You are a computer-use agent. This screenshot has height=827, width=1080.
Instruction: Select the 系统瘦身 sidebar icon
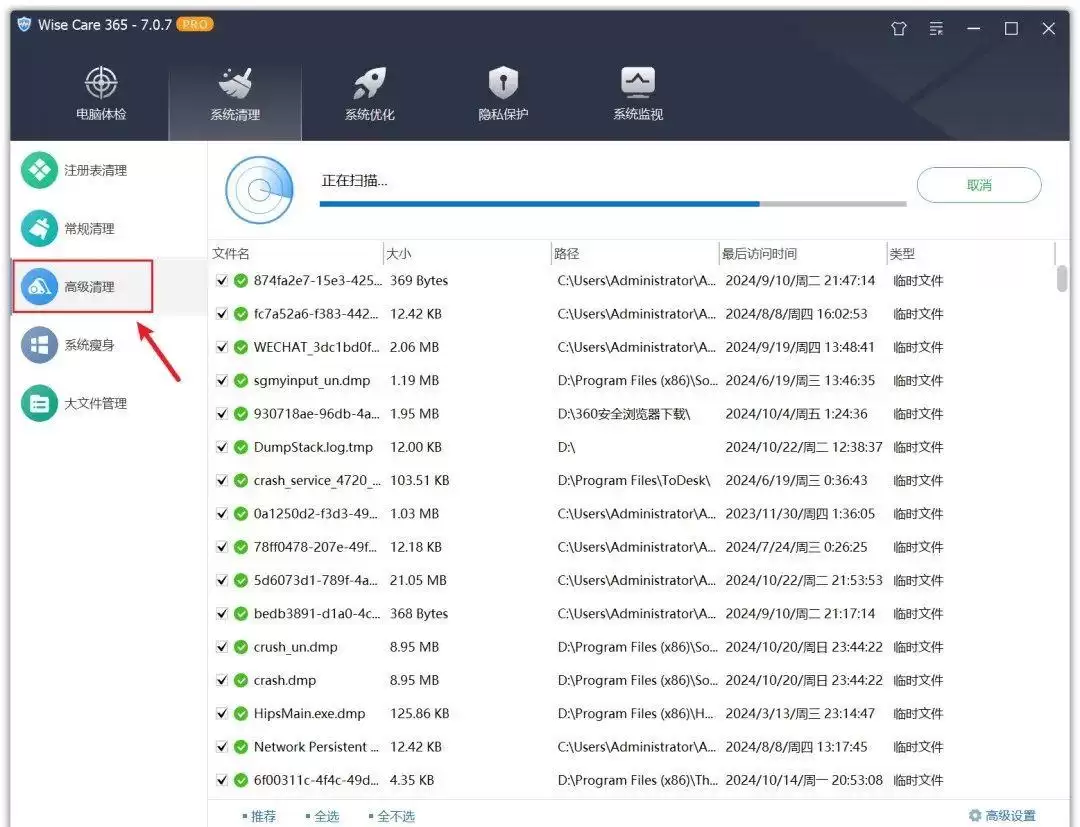click(39, 345)
